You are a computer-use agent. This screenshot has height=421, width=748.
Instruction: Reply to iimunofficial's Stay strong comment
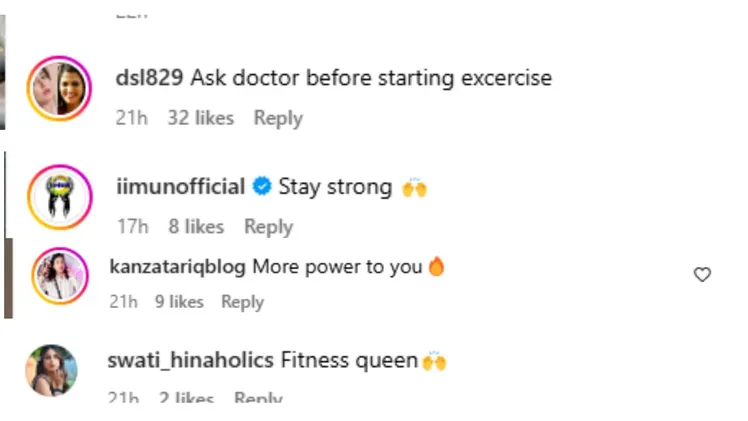(x=268, y=227)
